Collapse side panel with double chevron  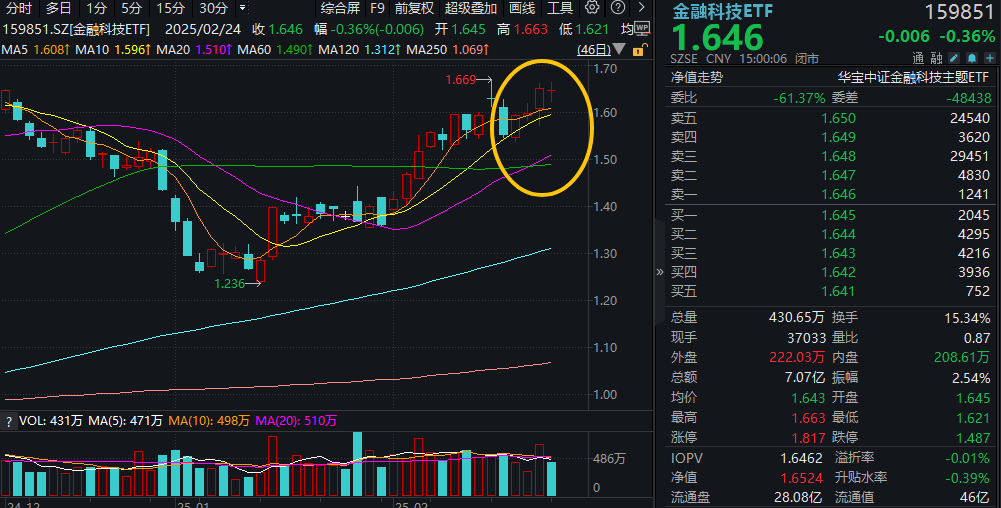point(660,272)
